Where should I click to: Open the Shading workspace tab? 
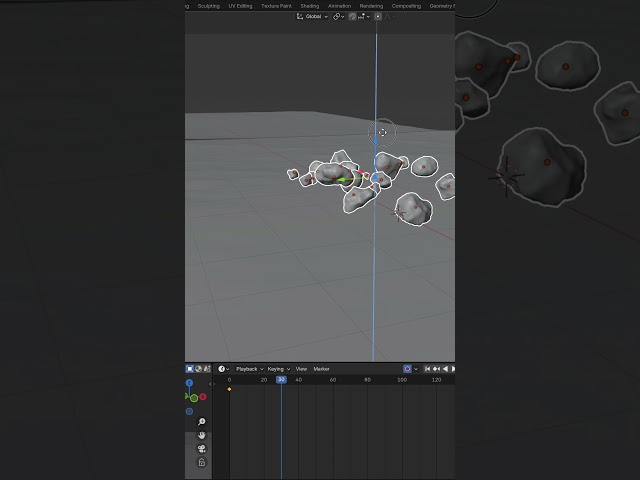coord(310,6)
